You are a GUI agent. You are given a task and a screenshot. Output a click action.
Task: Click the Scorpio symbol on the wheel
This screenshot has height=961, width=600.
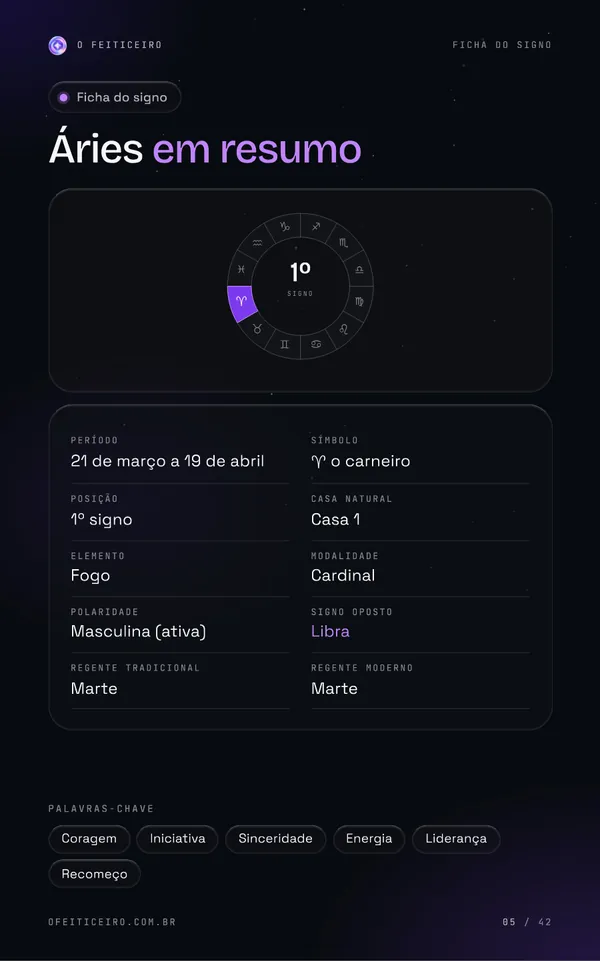pos(343,243)
